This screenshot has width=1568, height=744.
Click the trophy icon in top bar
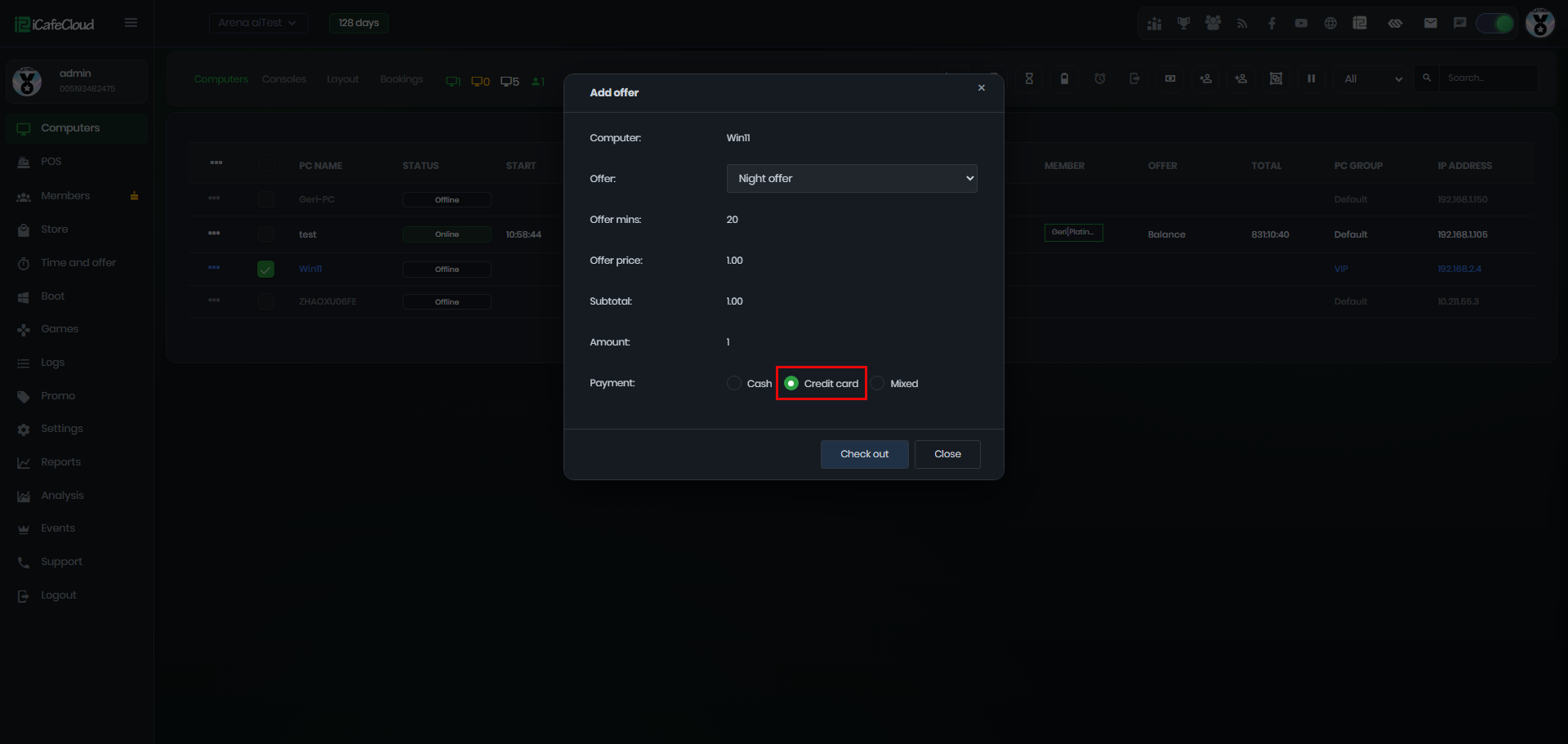(x=1183, y=23)
